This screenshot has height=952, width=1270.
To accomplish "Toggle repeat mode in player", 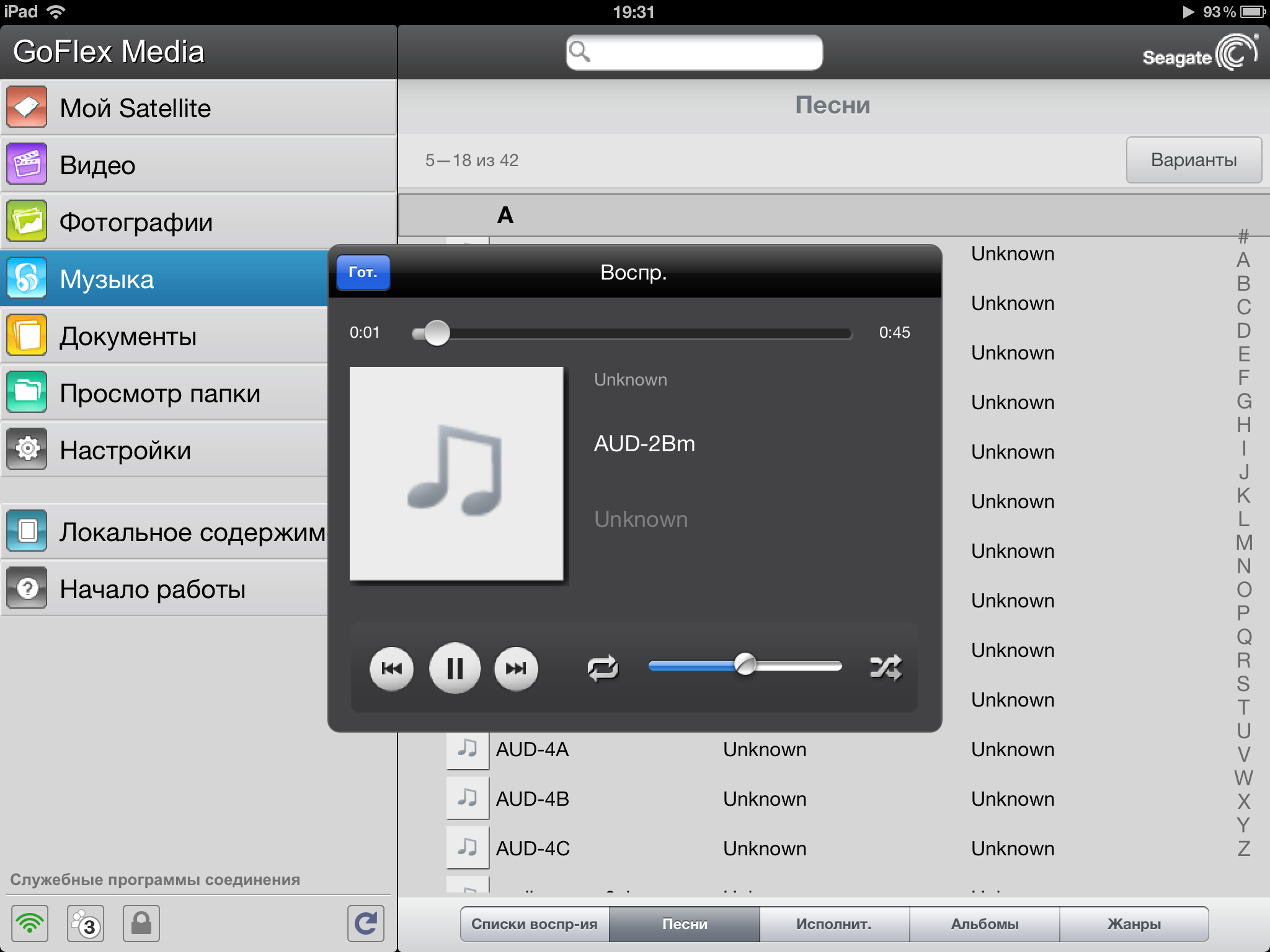I will point(602,668).
